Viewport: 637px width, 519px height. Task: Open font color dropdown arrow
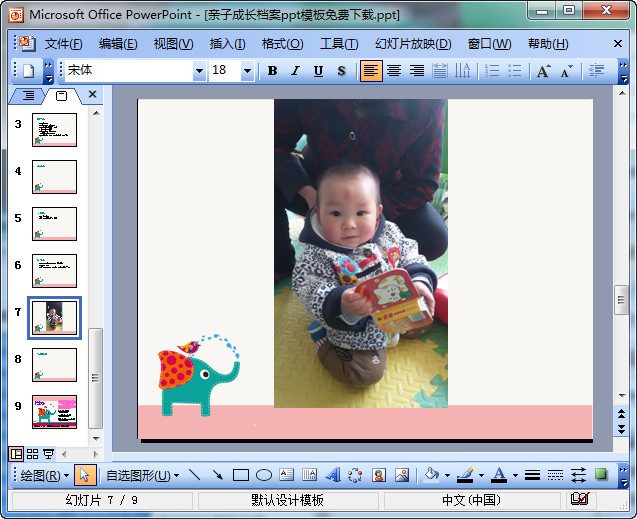515,475
